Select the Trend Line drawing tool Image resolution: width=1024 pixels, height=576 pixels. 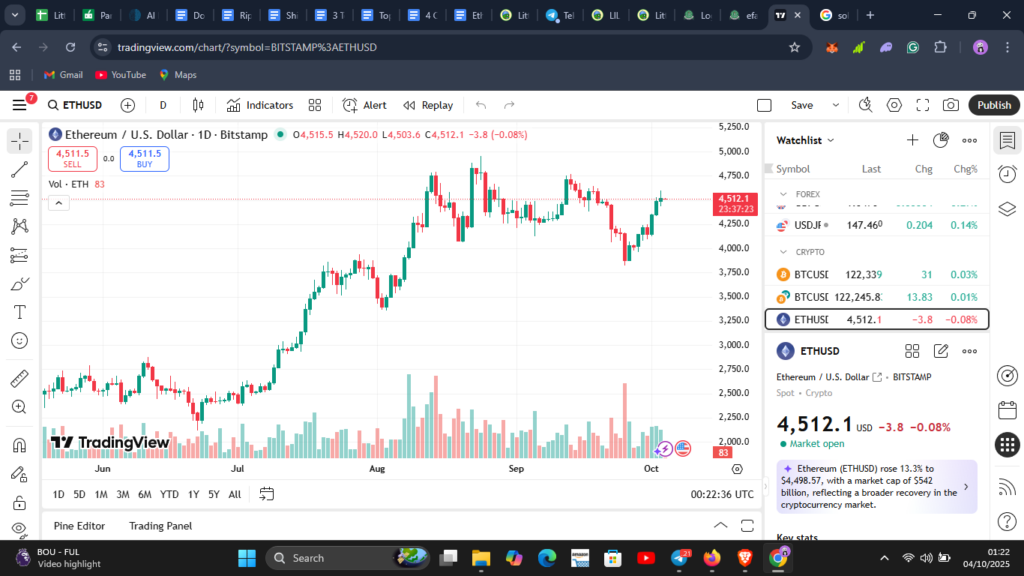[x=18, y=170]
